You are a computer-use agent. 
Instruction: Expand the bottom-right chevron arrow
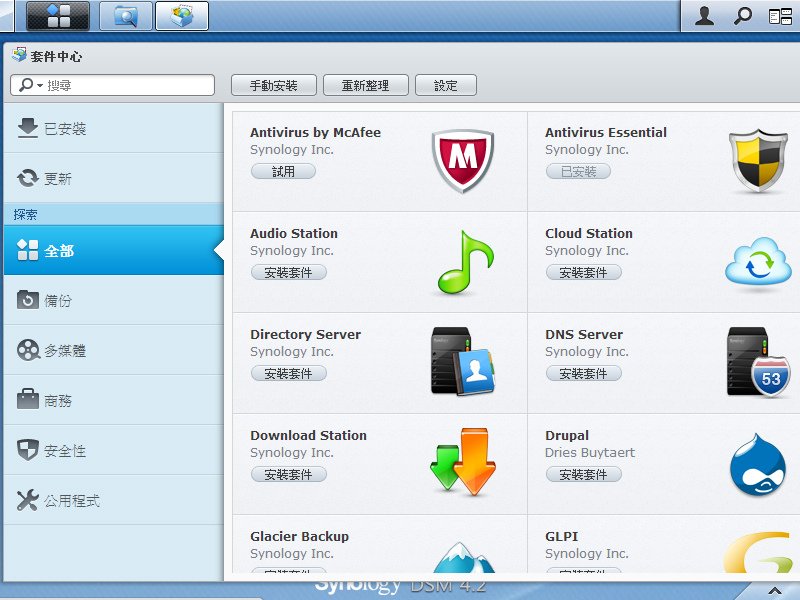774,591
